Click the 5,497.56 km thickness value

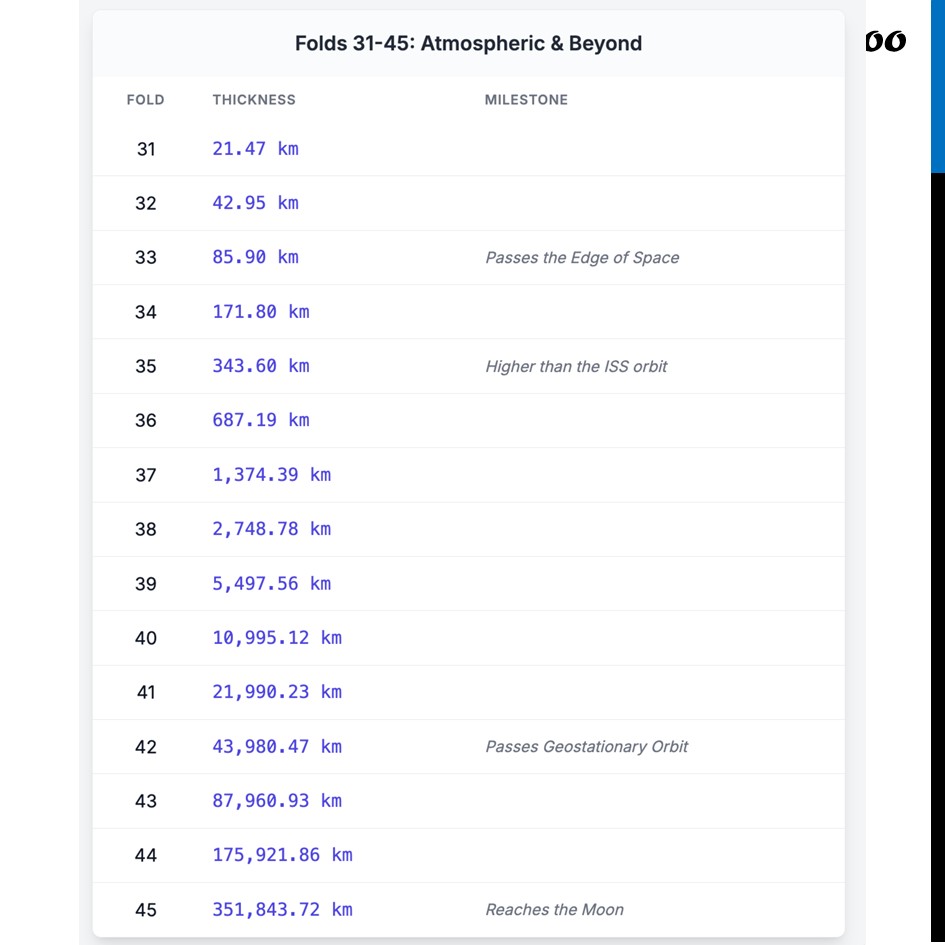tap(271, 583)
